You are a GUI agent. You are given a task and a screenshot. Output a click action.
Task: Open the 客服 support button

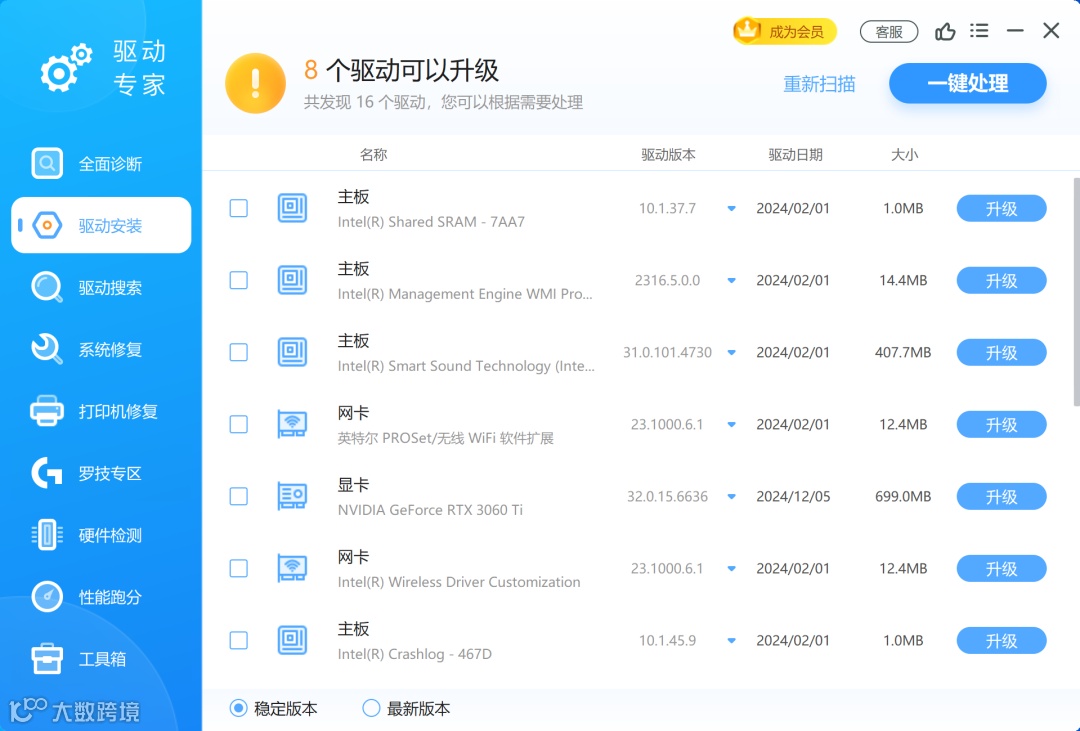pyautogui.click(x=889, y=32)
